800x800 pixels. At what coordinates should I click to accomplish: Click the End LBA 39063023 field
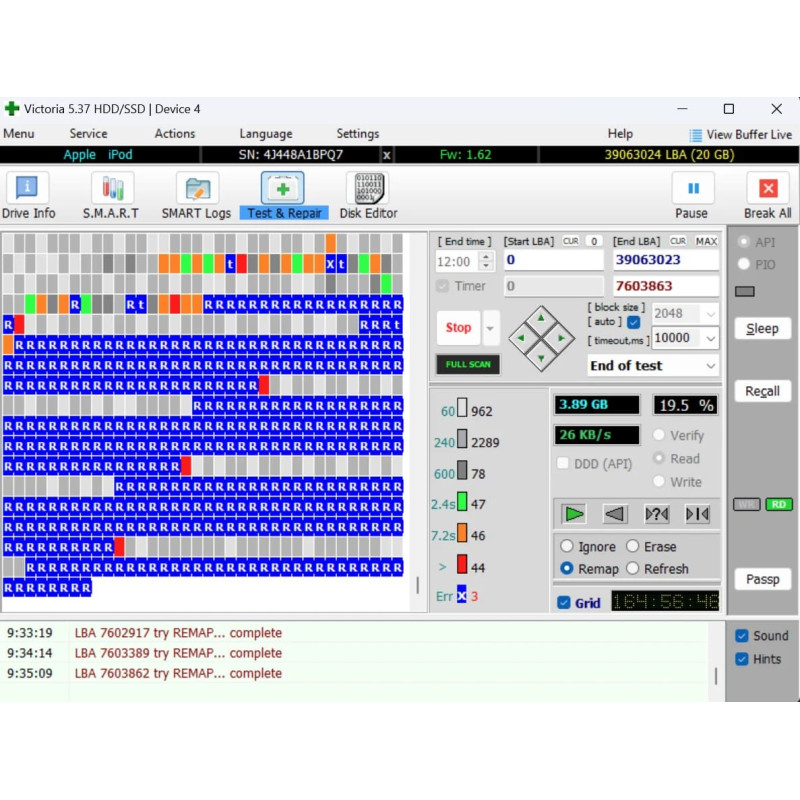pos(666,260)
